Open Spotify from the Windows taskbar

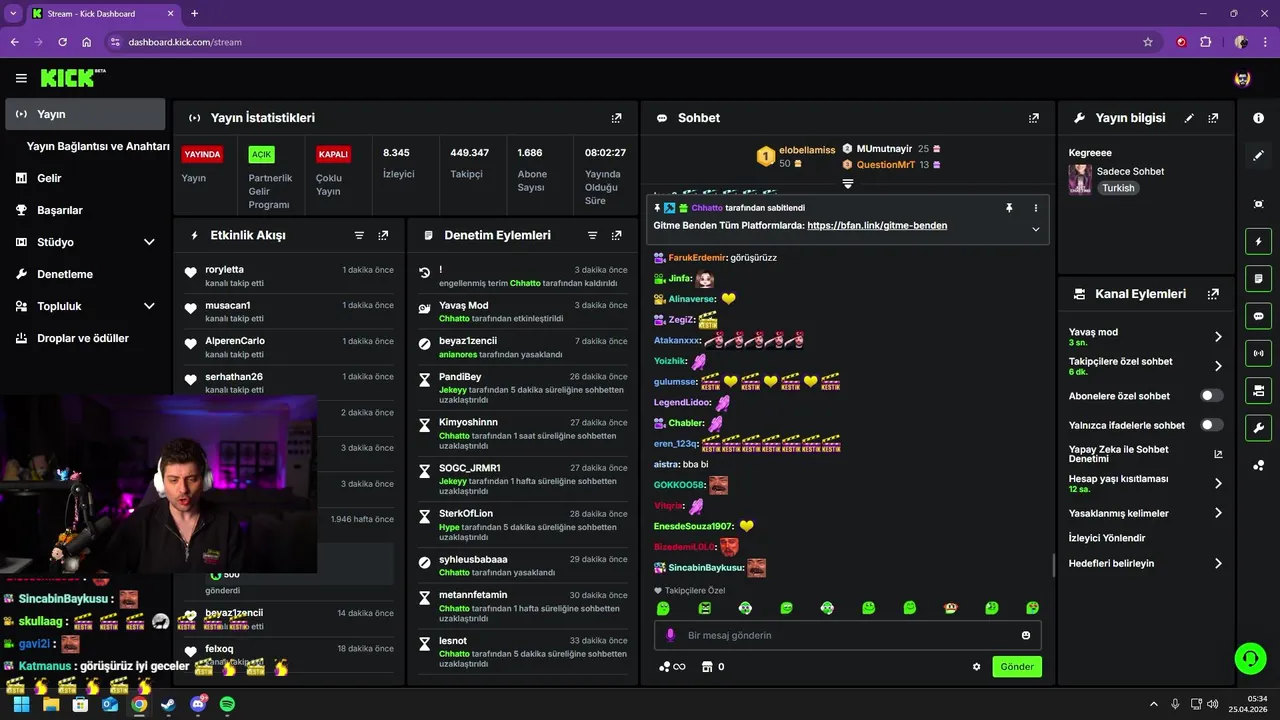(x=227, y=704)
